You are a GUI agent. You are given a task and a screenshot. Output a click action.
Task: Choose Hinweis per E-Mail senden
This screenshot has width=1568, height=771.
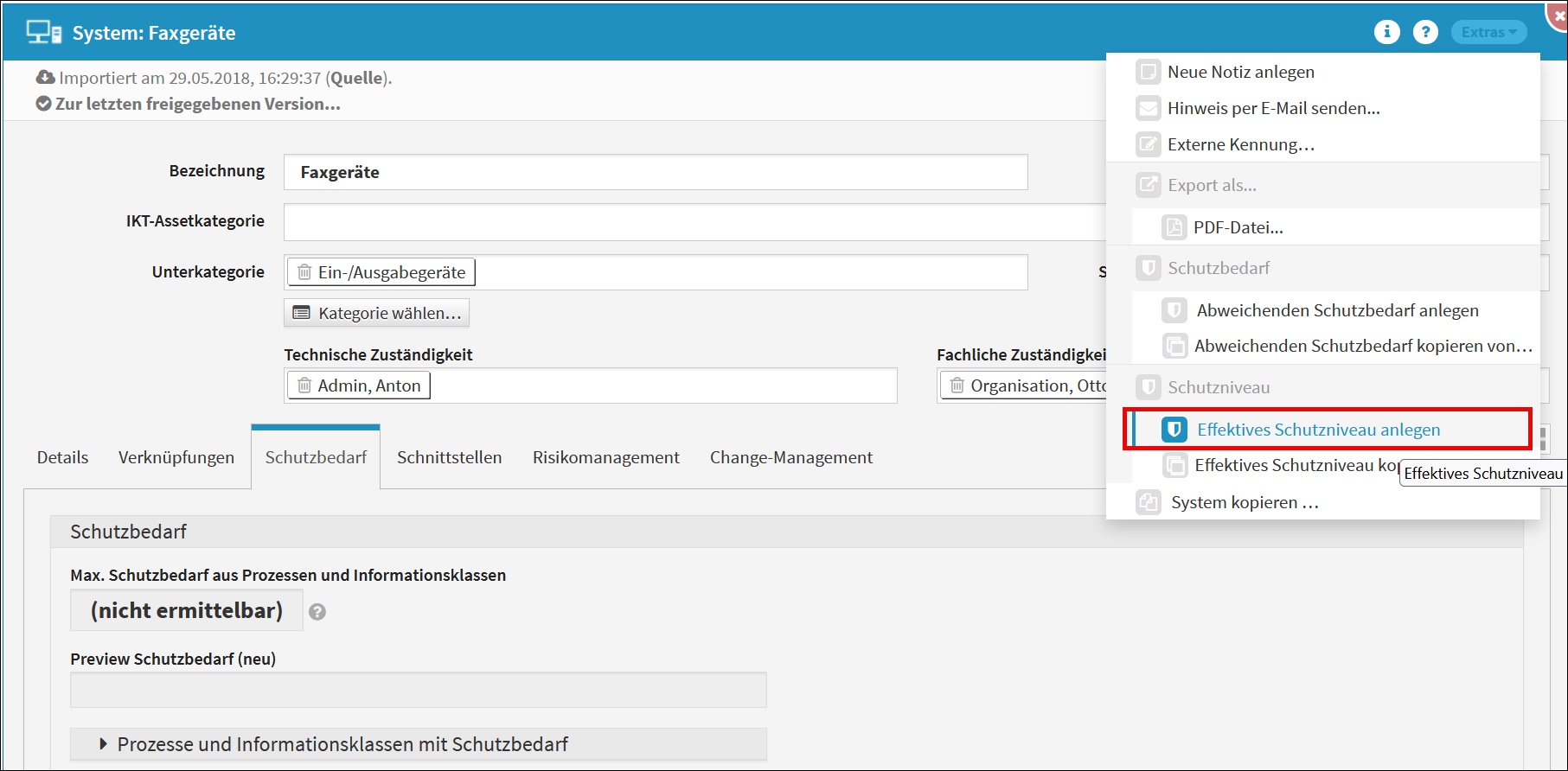tap(1272, 108)
